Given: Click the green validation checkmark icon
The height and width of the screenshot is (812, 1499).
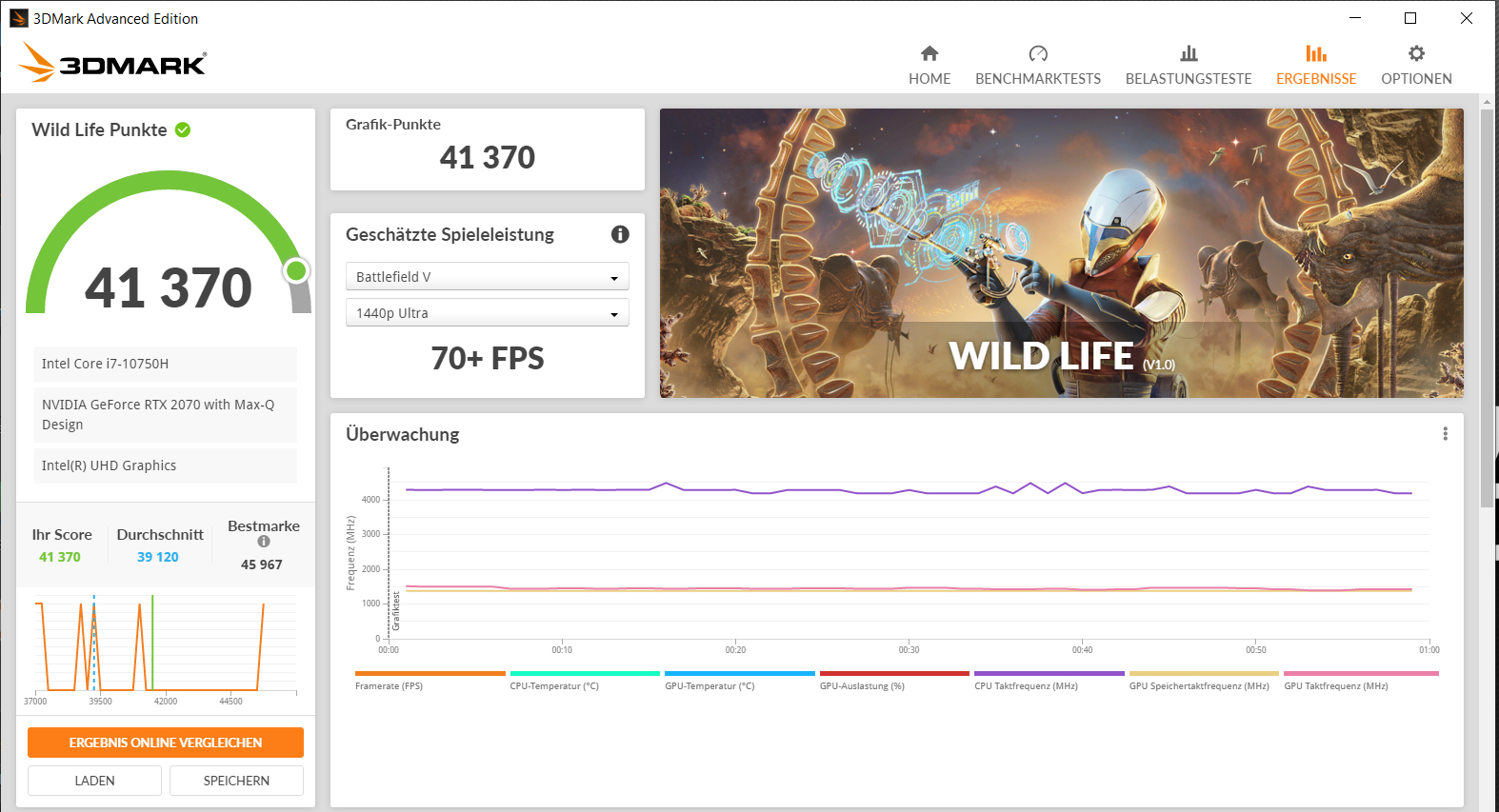Looking at the screenshot, I should (x=183, y=129).
